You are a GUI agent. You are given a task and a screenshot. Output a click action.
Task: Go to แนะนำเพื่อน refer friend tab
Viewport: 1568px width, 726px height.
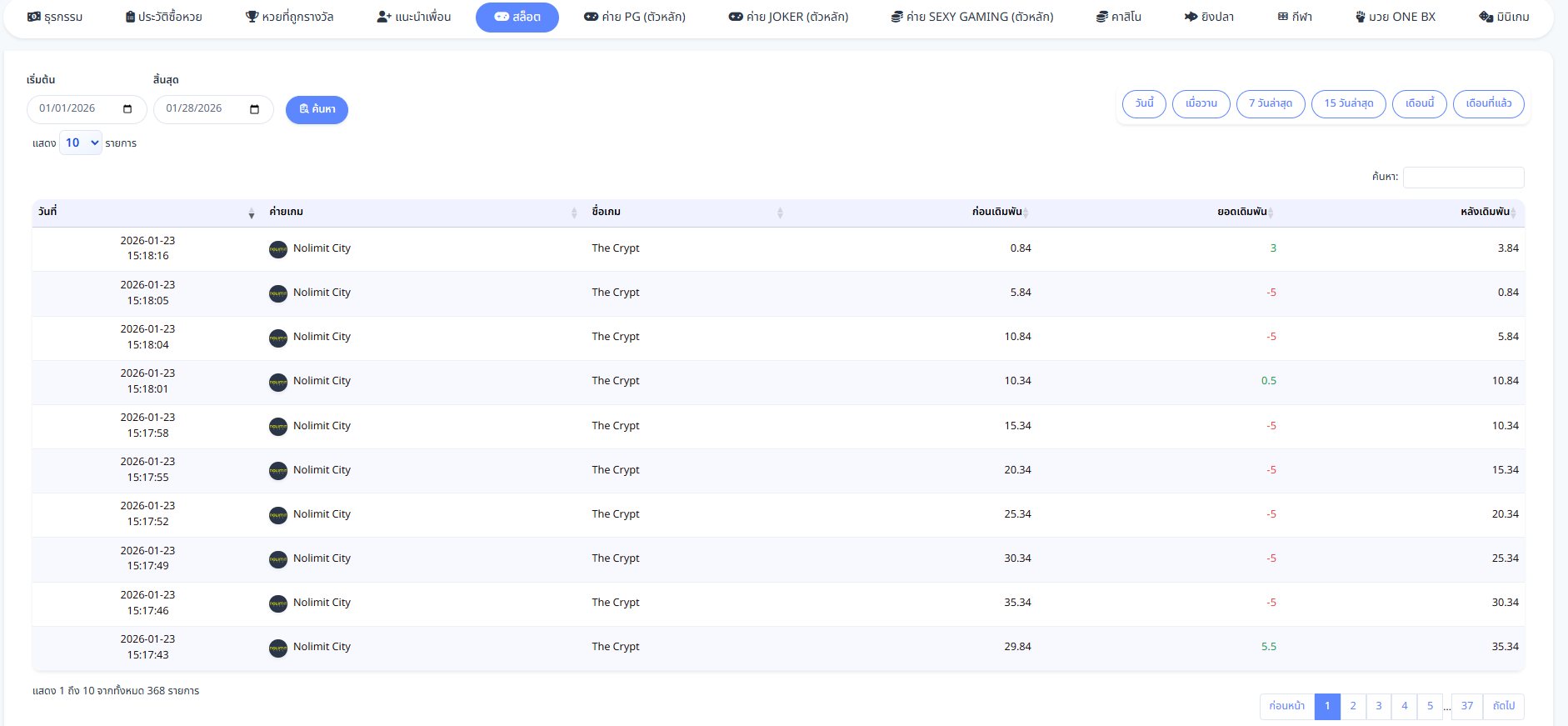(413, 17)
